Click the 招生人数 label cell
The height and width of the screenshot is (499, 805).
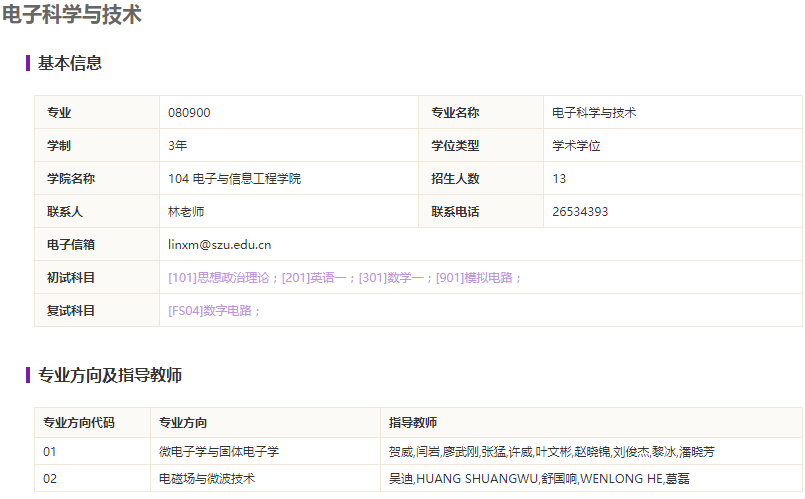(481, 179)
